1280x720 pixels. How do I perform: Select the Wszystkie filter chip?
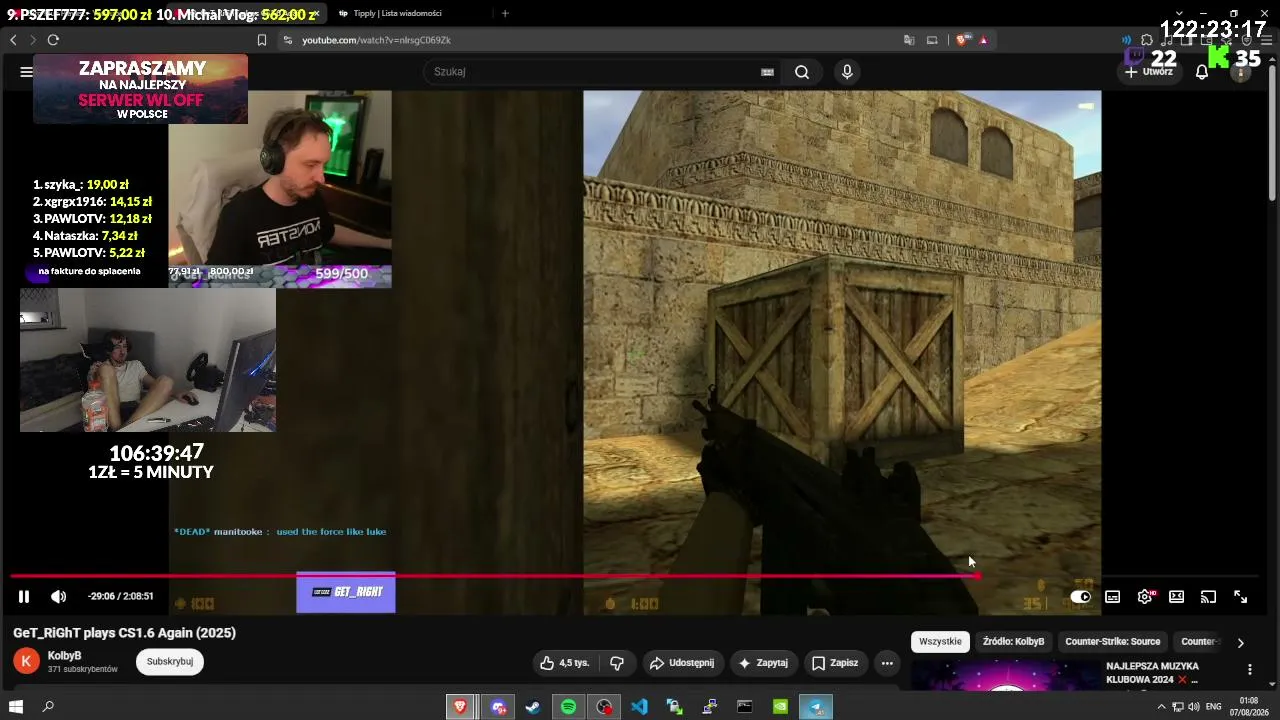click(940, 642)
